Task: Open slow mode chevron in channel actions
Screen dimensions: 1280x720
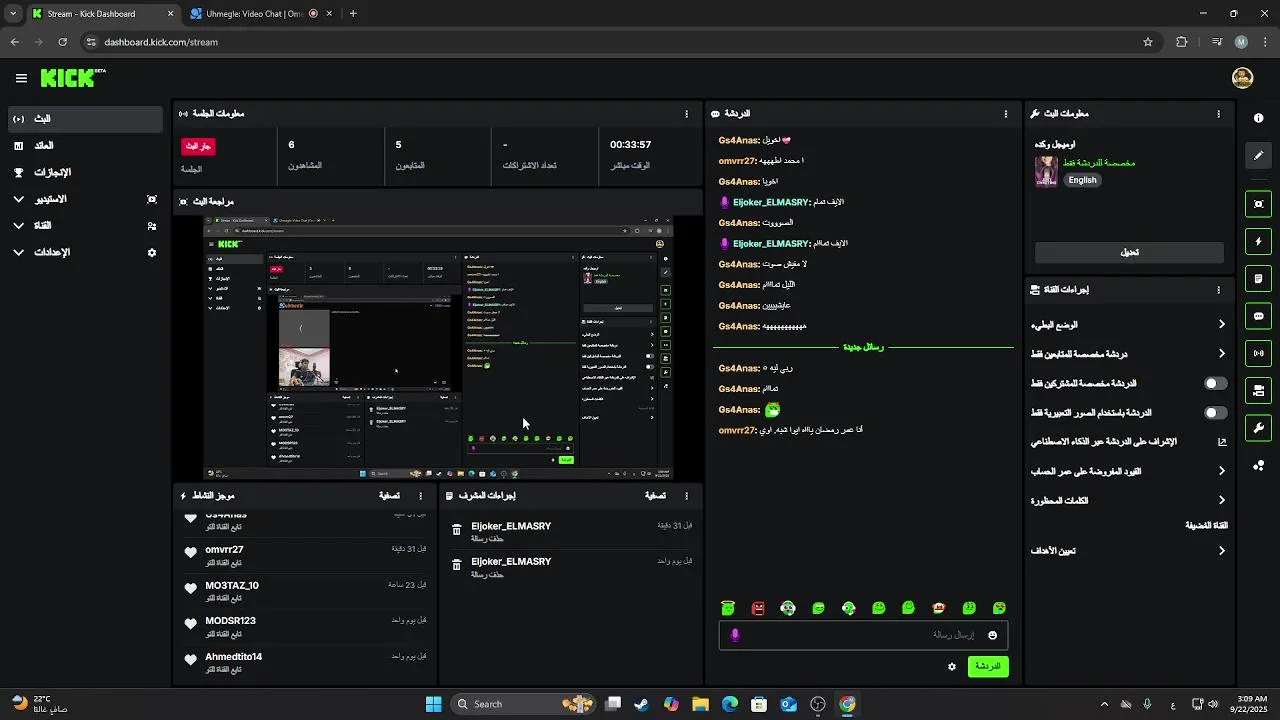Action: pyautogui.click(x=1221, y=324)
